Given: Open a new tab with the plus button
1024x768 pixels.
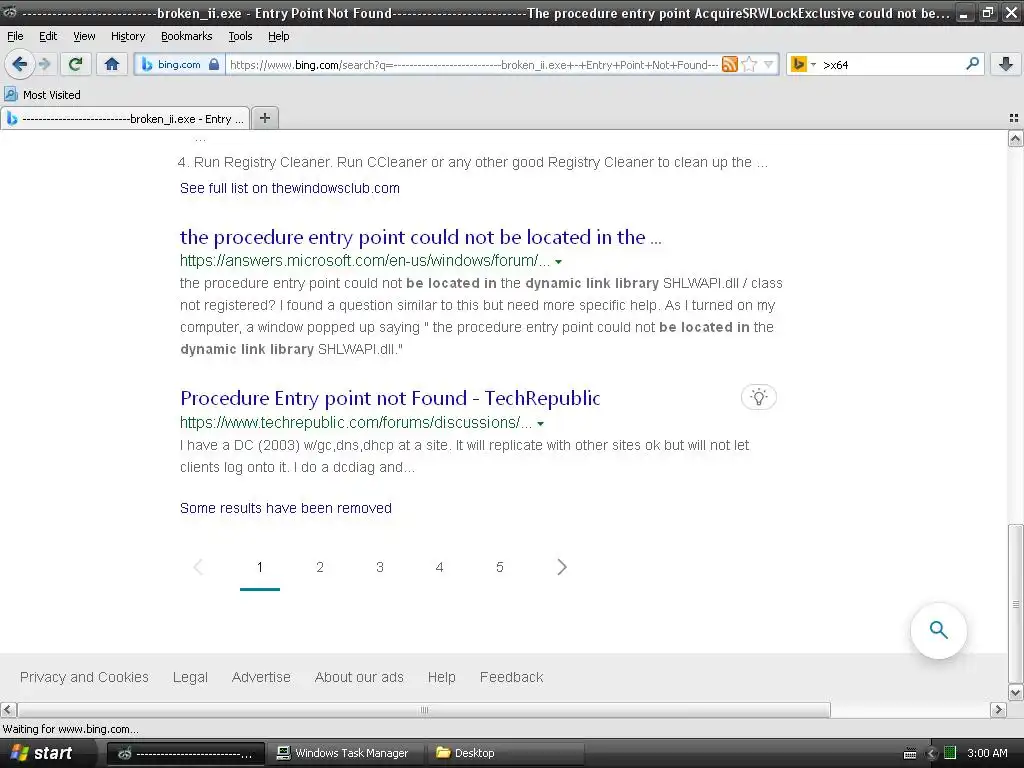Looking at the screenshot, I should click(x=264, y=118).
